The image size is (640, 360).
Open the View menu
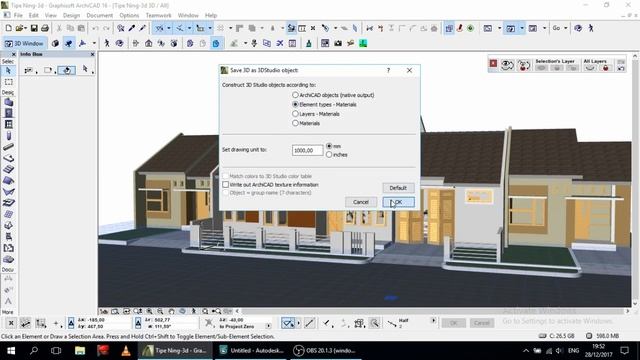(51, 15)
